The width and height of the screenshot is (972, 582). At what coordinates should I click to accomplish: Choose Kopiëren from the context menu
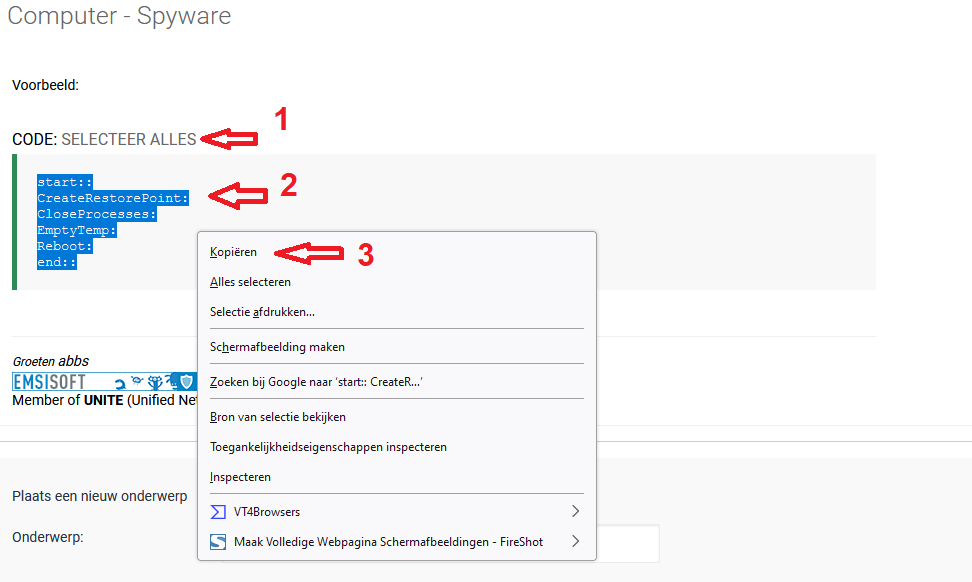[234, 252]
